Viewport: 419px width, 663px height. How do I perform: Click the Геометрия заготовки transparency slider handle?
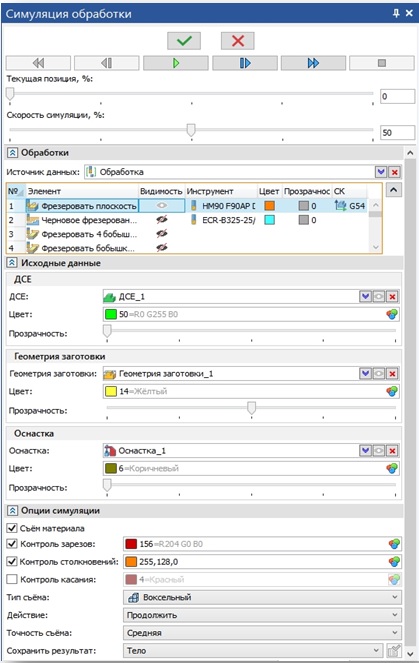click(x=252, y=408)
